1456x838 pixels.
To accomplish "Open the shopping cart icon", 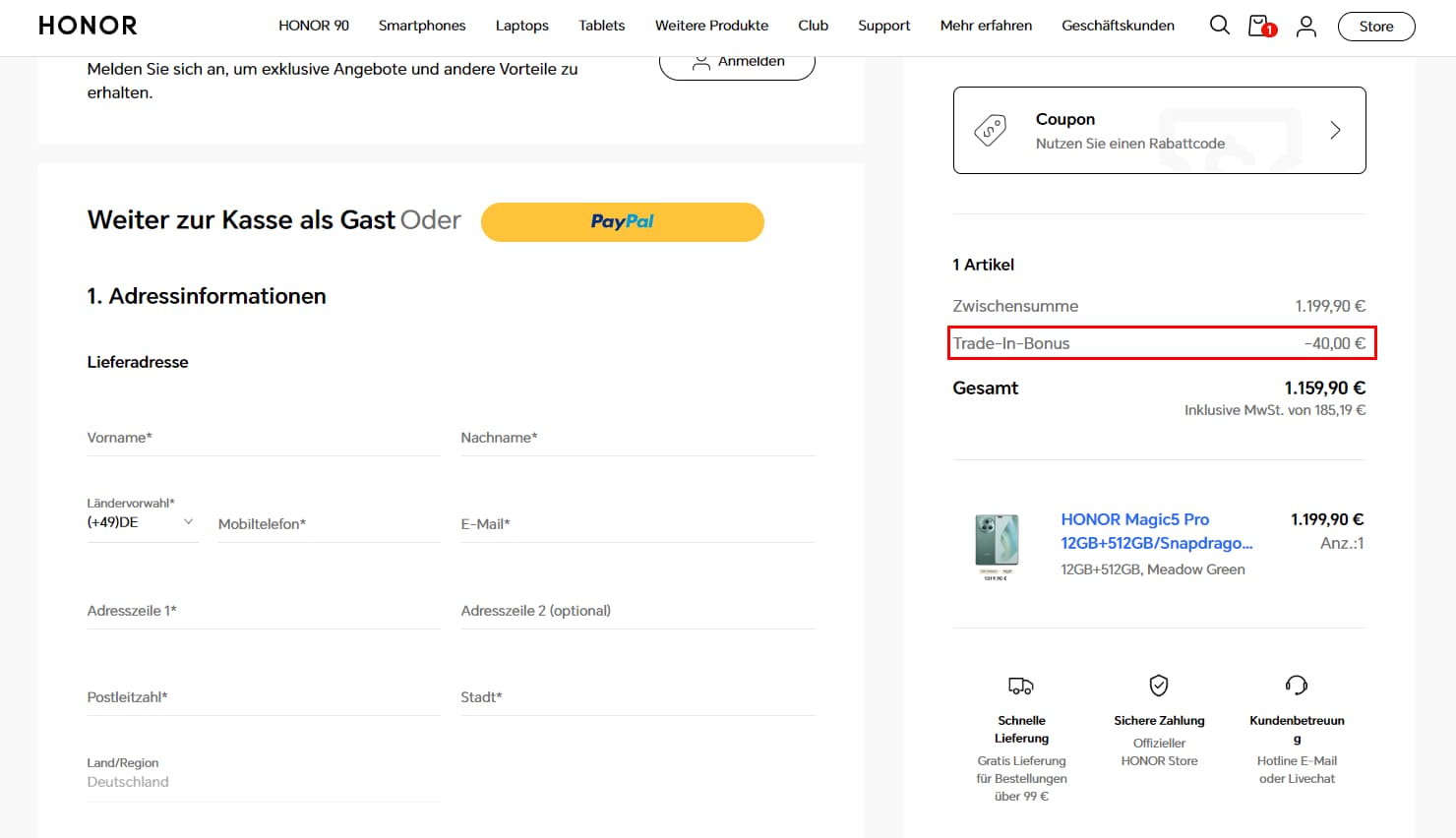I will coord(1260,26).
